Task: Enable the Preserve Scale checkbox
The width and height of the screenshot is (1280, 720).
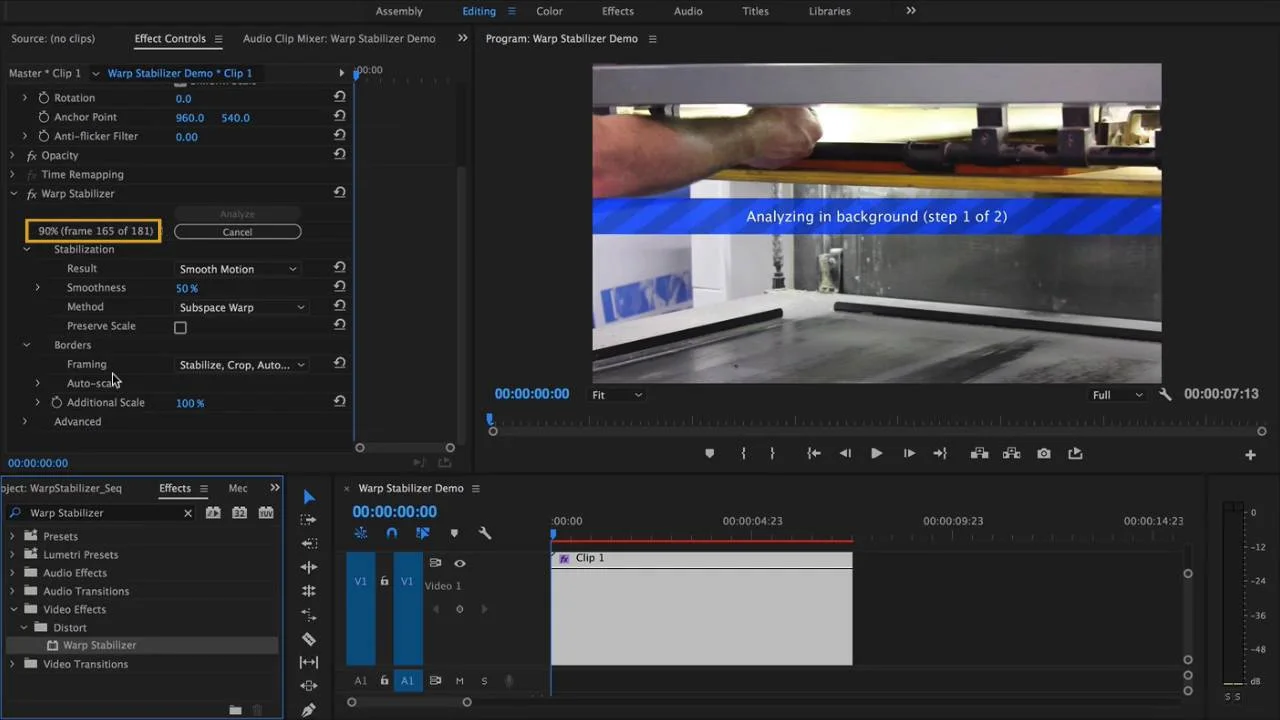Action: click(x=180, y=327)
